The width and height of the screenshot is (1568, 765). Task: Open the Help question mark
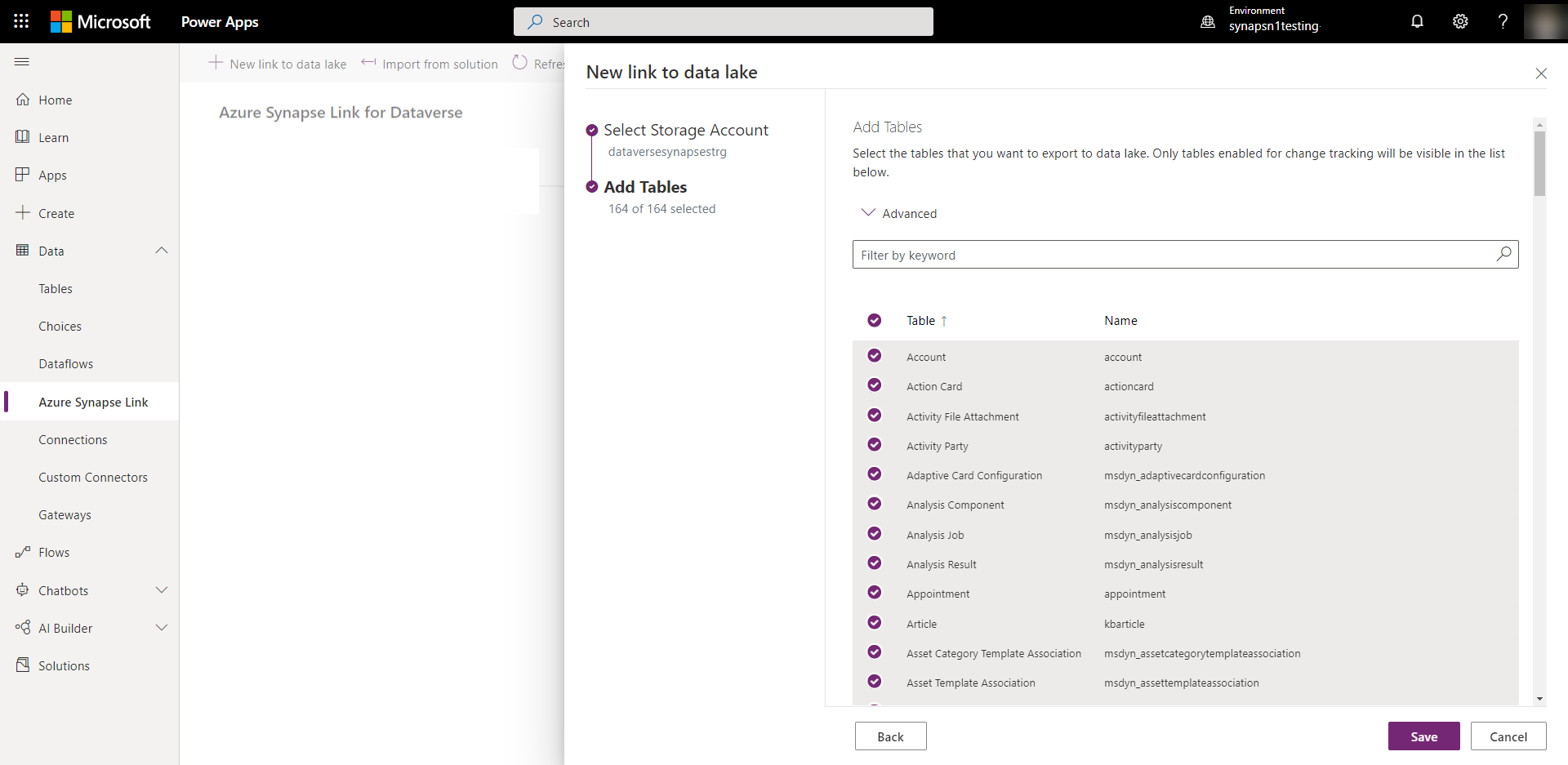(1503, 21)
